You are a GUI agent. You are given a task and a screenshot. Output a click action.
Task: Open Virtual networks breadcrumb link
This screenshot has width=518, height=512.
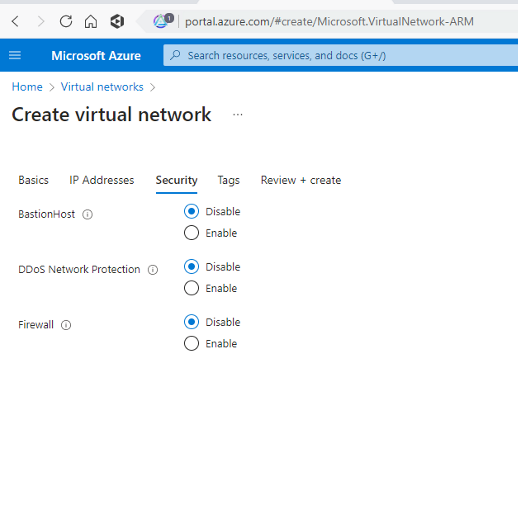point(102,87)
